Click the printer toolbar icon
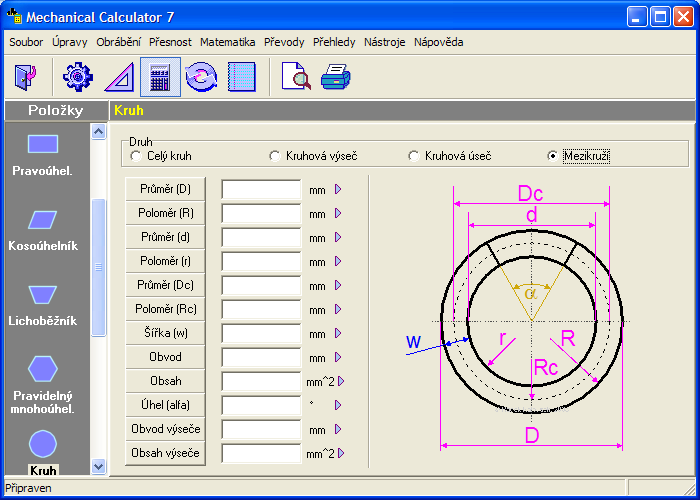The height and width of the screenshot is (500, 700). click(x=336, y=77)
